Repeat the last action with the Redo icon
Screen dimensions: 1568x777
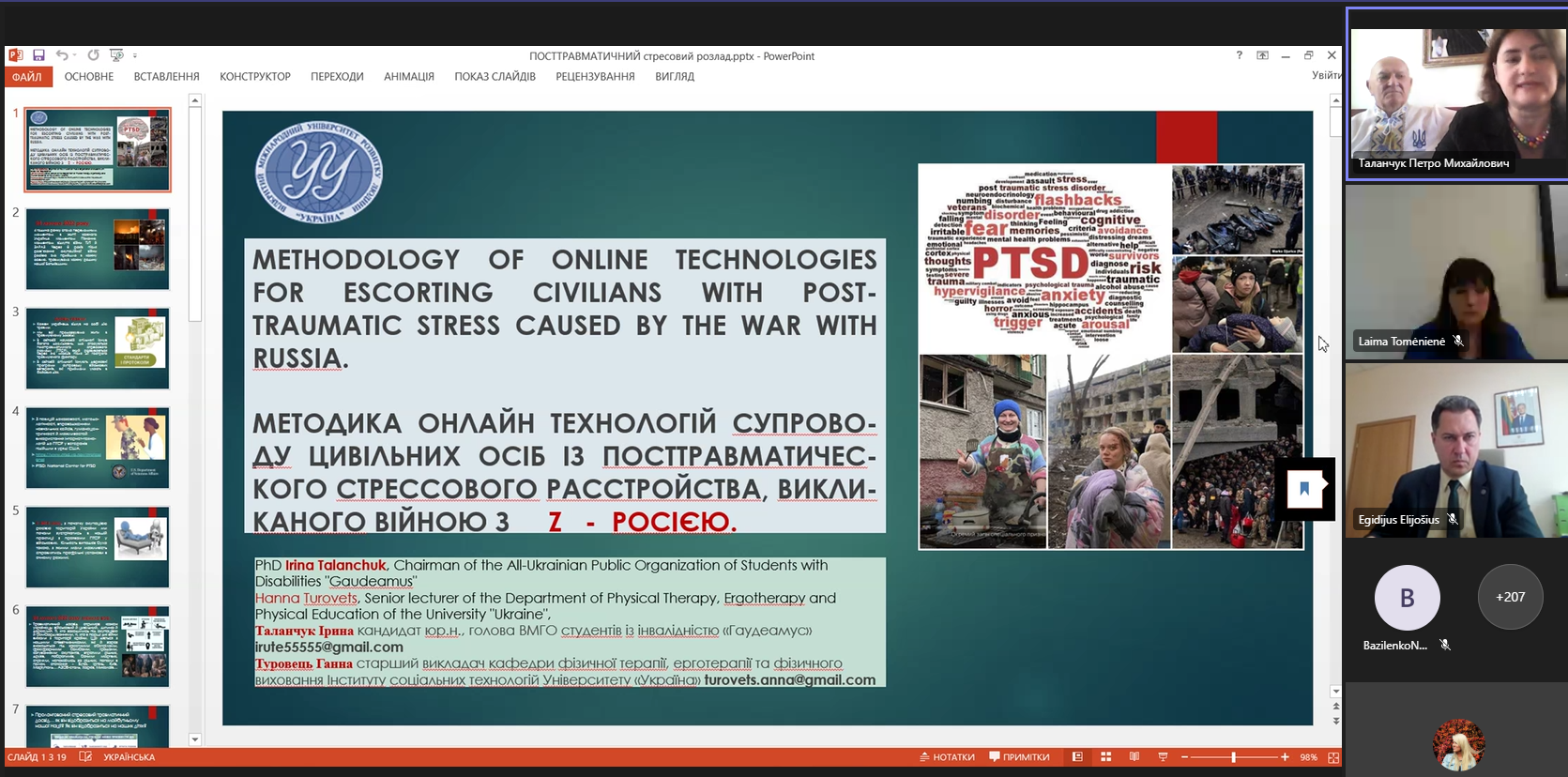click(x=93, y=55)
